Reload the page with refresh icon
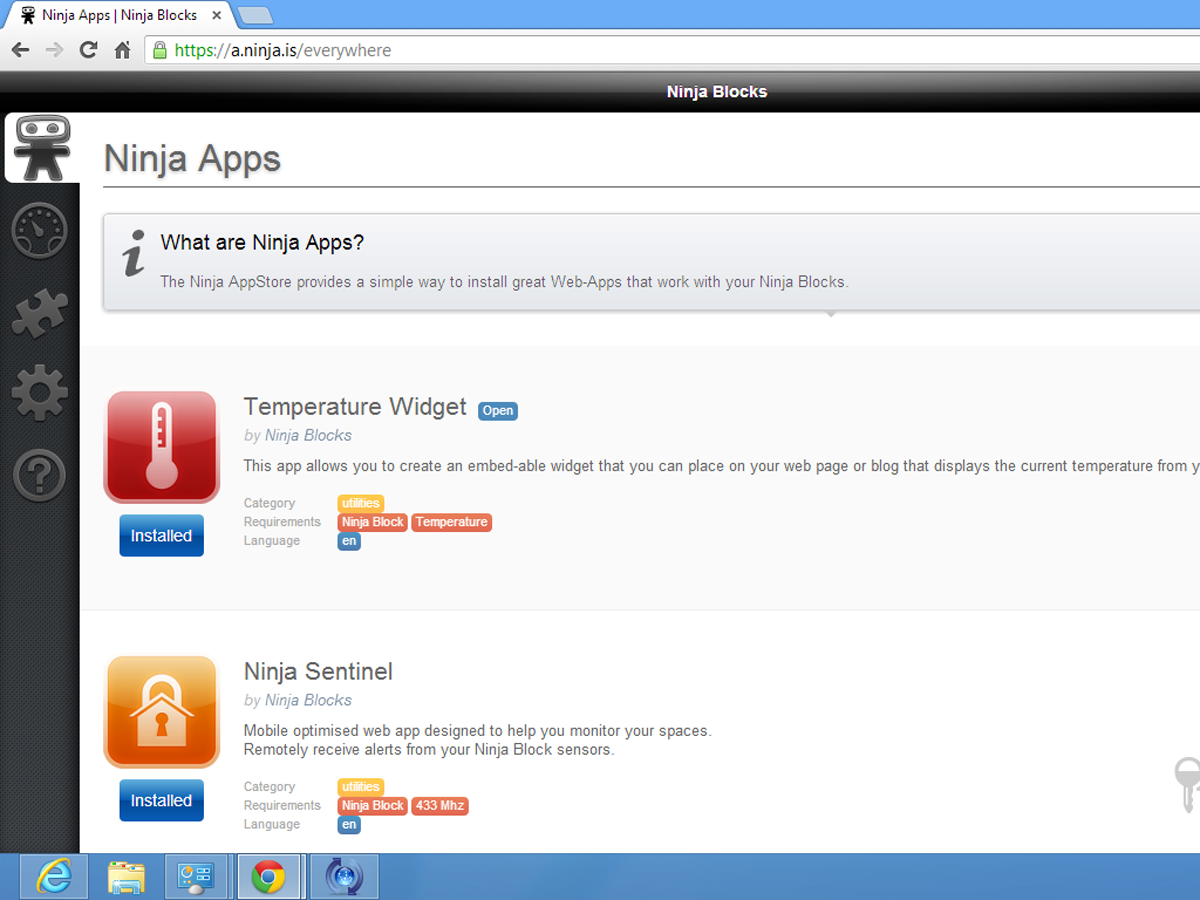The image size is (1200, 900). click(x=88, y=50)
